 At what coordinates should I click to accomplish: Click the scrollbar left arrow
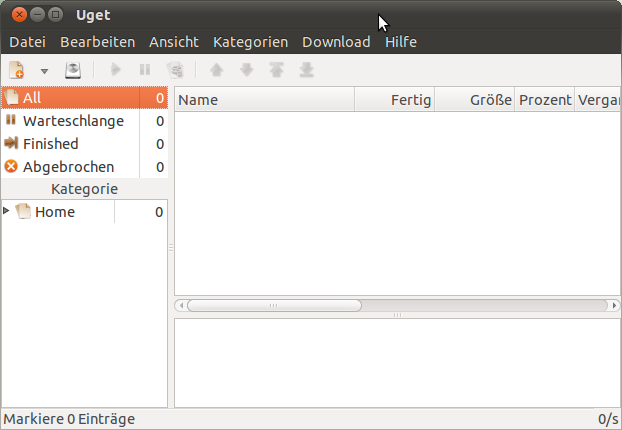coord(181,305)
